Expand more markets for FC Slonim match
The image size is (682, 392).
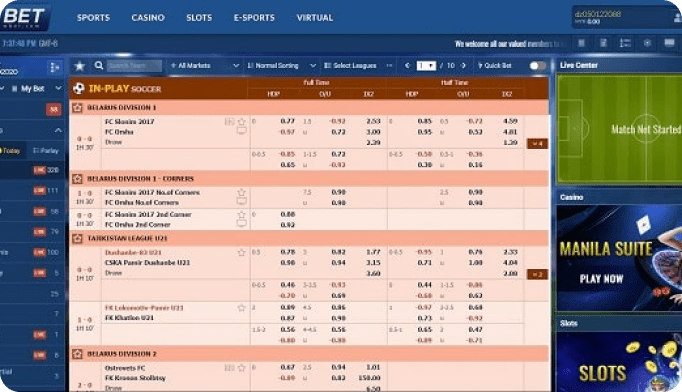pos(537,144)
